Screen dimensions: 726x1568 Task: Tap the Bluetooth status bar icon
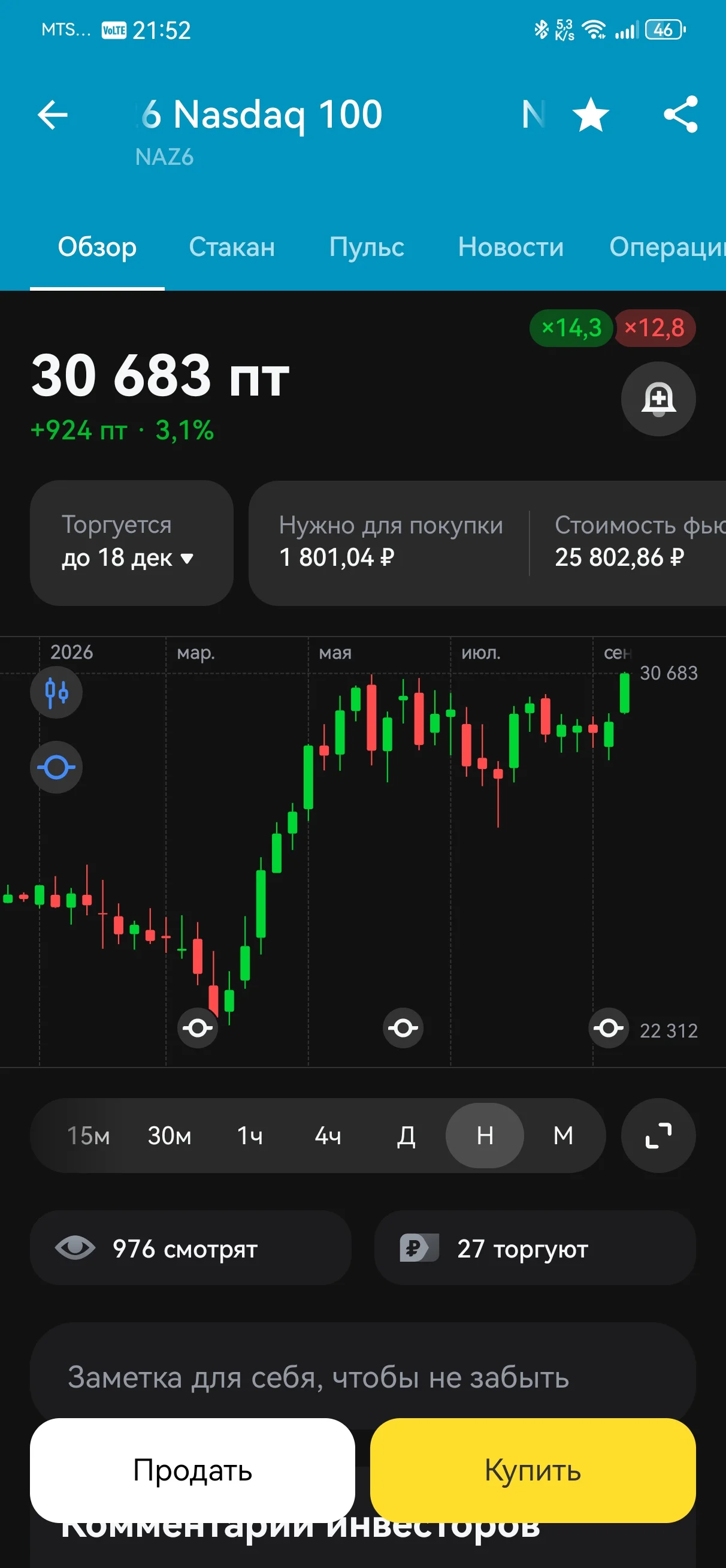tap(541, 29)
